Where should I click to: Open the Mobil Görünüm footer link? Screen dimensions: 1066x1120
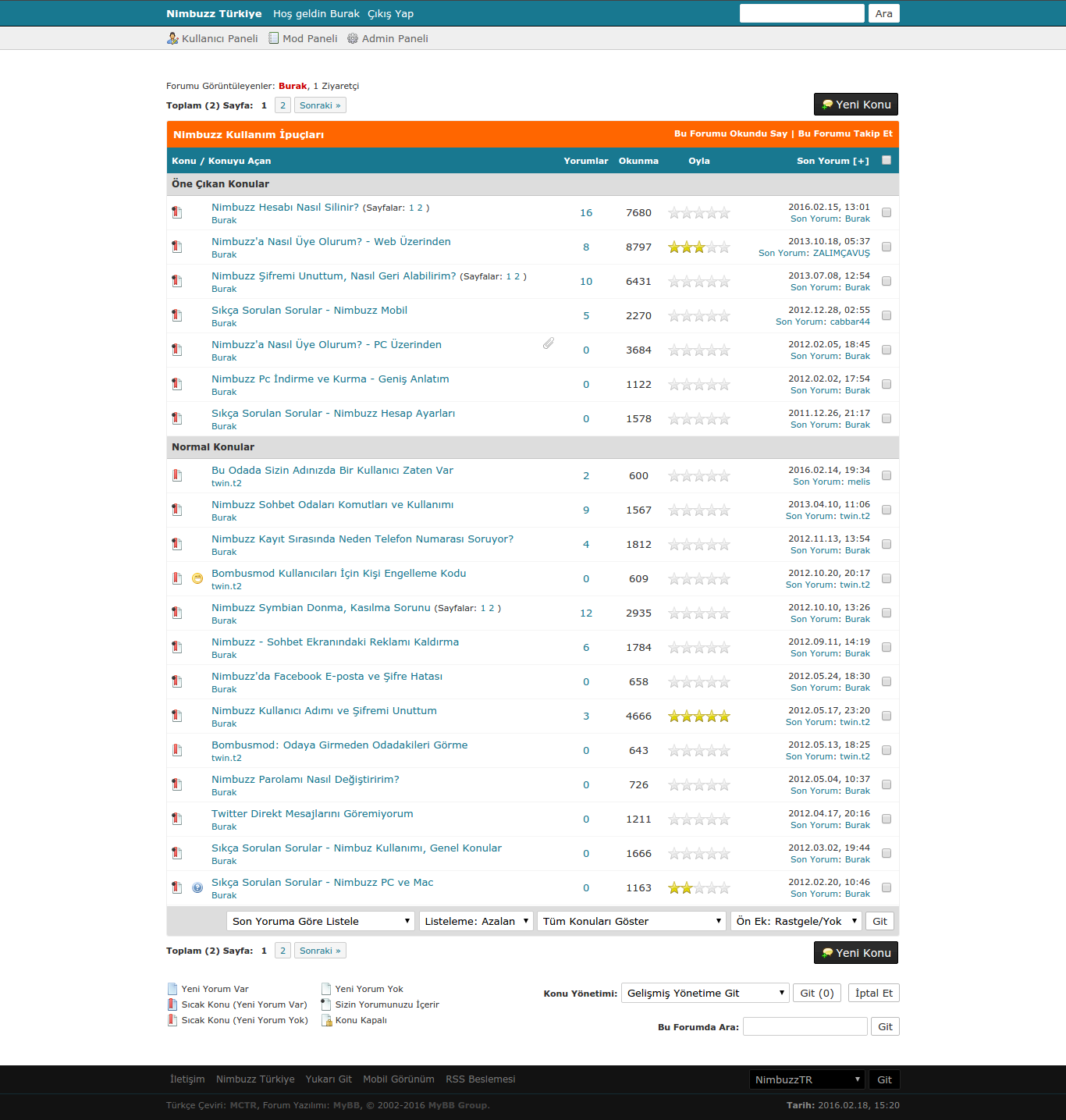[398, 1079]
